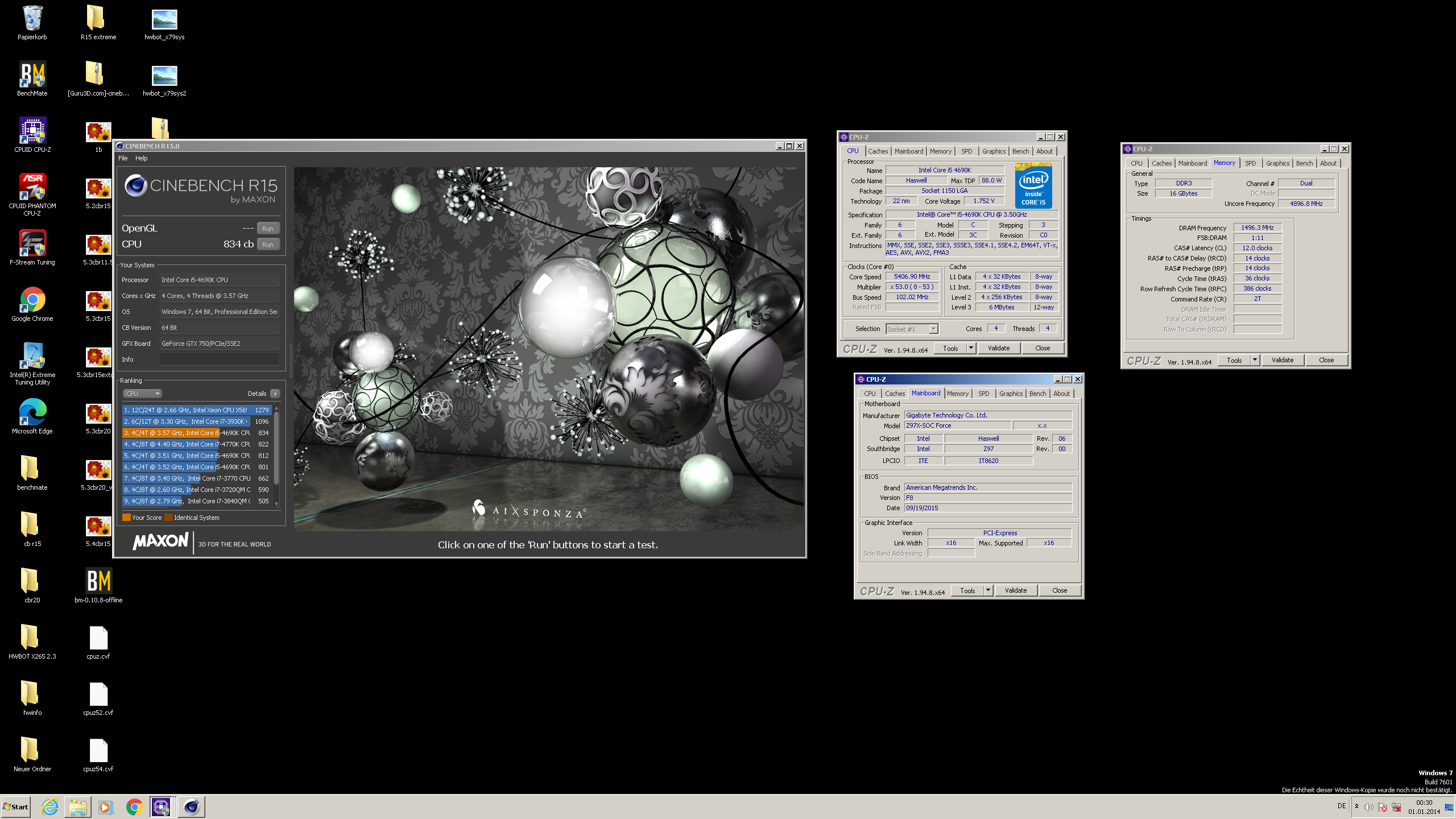Select ranking entry Intel Xeon CPU X56 1279

pos(197,409)
